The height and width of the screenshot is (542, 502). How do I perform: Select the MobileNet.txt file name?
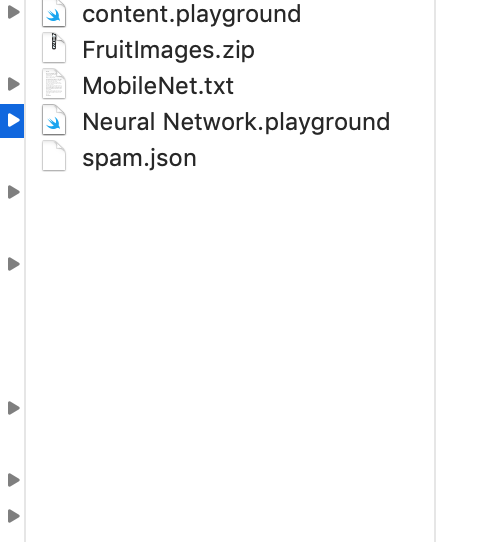pyautogui.click(x=158, y=86)
